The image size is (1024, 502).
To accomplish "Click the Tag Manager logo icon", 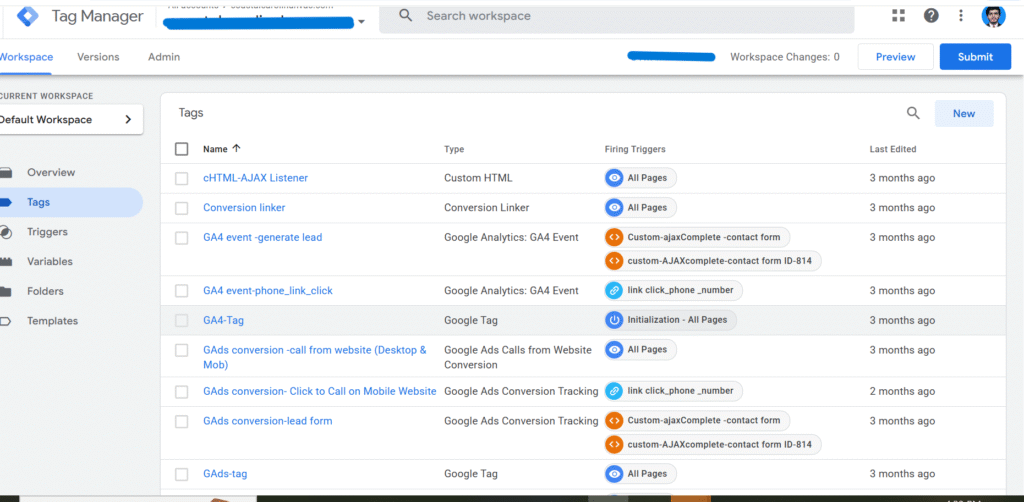I will click(28, 16).
